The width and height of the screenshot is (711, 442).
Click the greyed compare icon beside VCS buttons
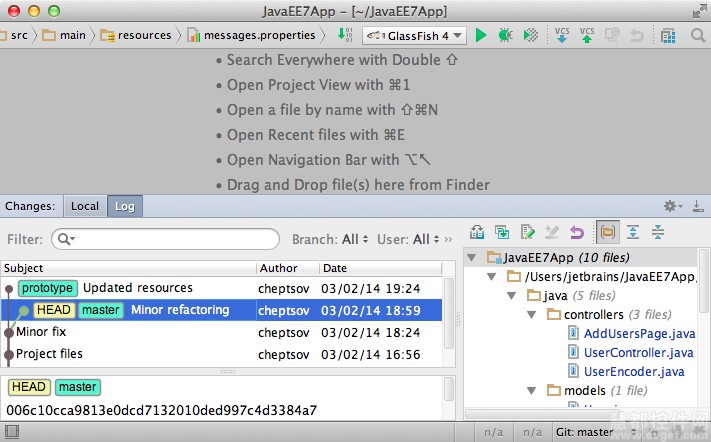point(612,35)
